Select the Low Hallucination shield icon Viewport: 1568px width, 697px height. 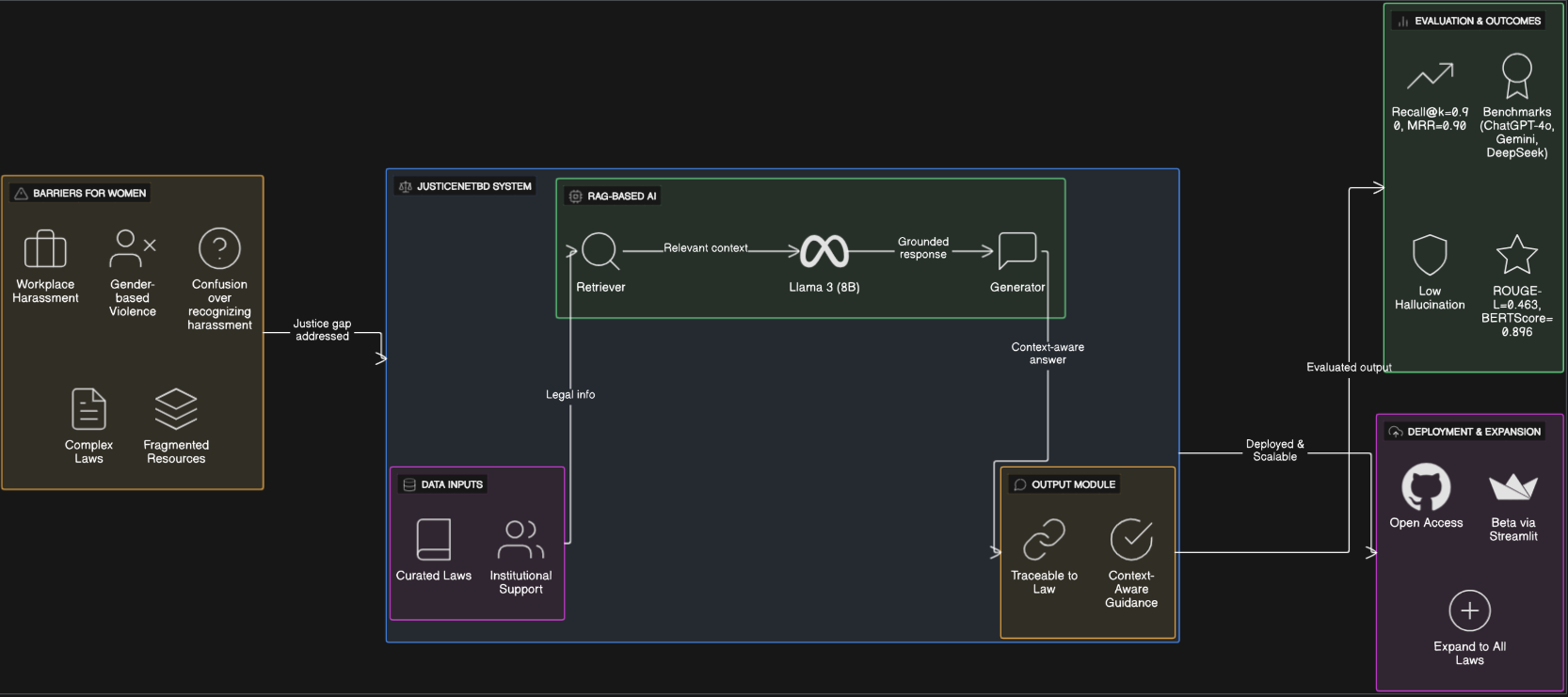pos(1430,255)
